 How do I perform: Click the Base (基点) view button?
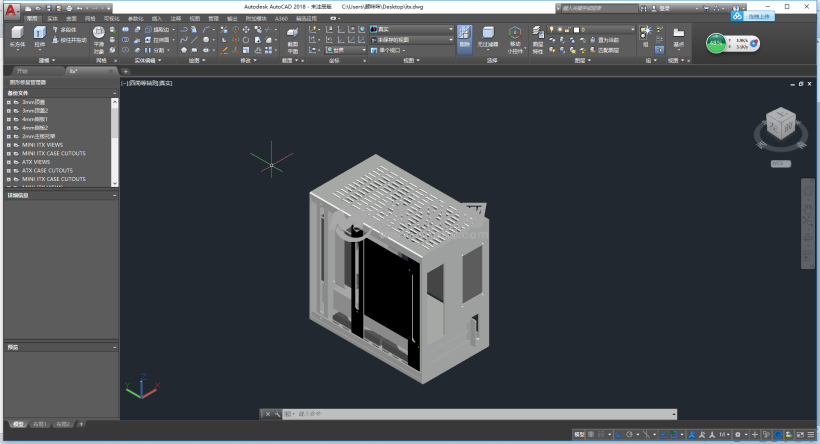click(678, 37)
